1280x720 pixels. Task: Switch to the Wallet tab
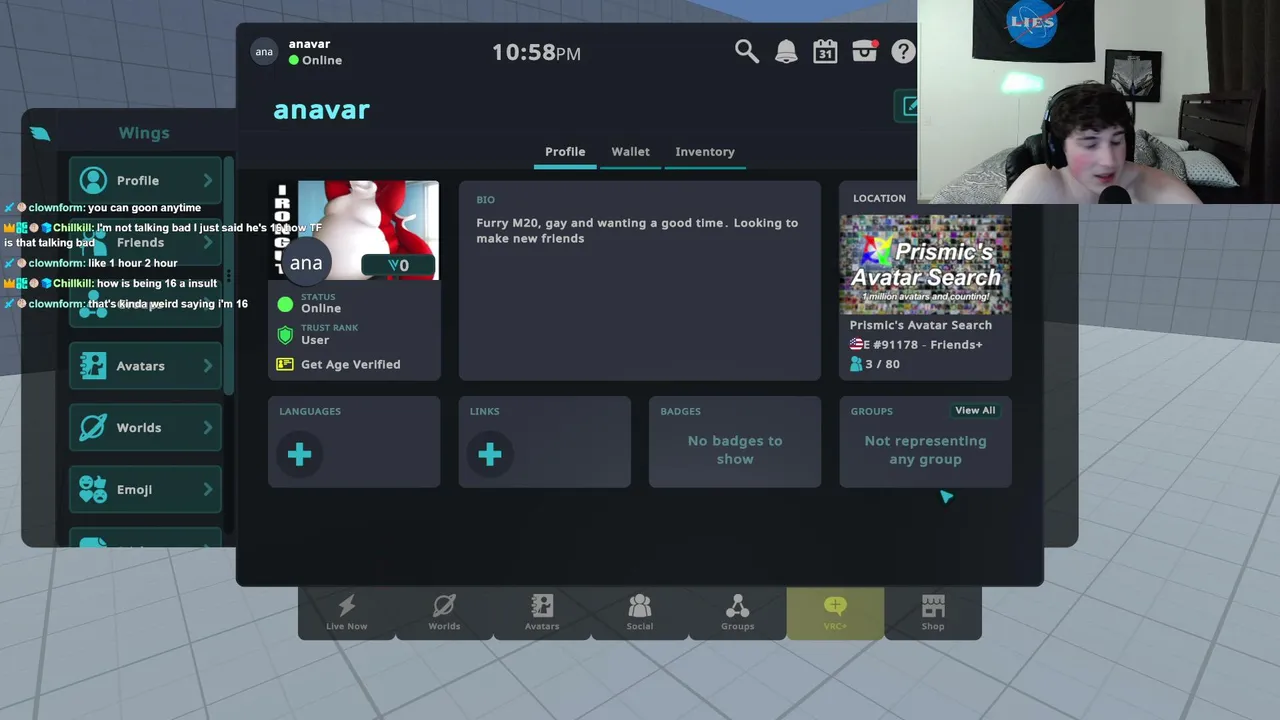coord(630,152)
